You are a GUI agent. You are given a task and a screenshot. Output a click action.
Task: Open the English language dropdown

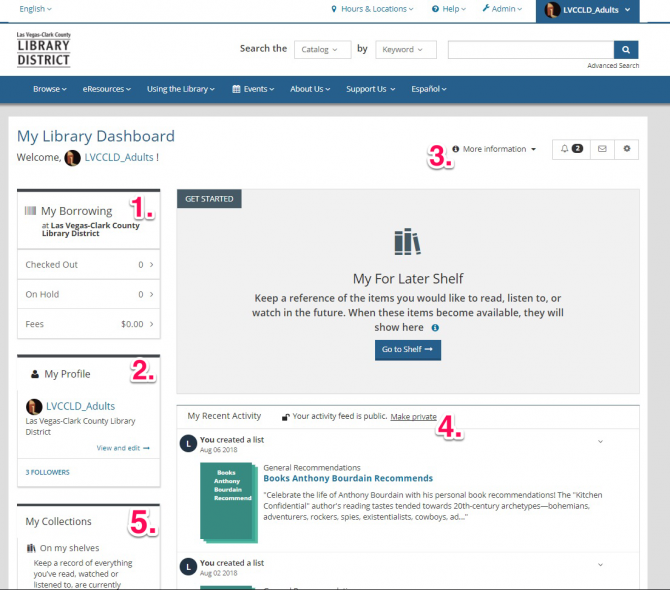tap(35, 9)
